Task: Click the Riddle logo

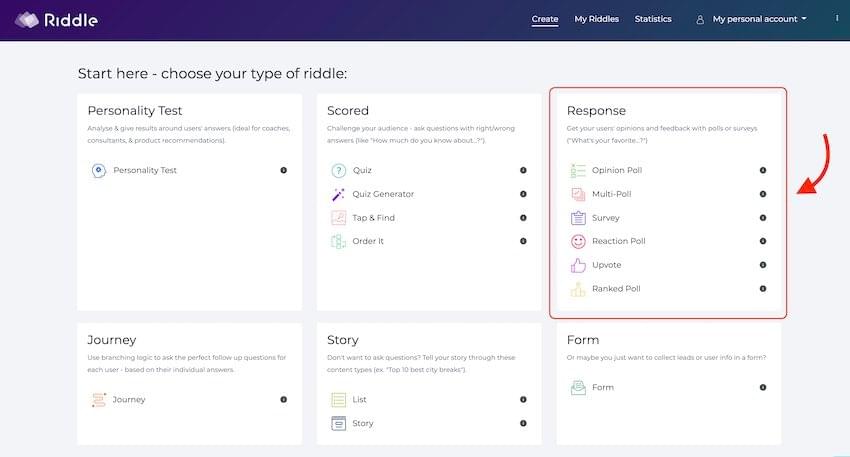Action: point(56,20)
